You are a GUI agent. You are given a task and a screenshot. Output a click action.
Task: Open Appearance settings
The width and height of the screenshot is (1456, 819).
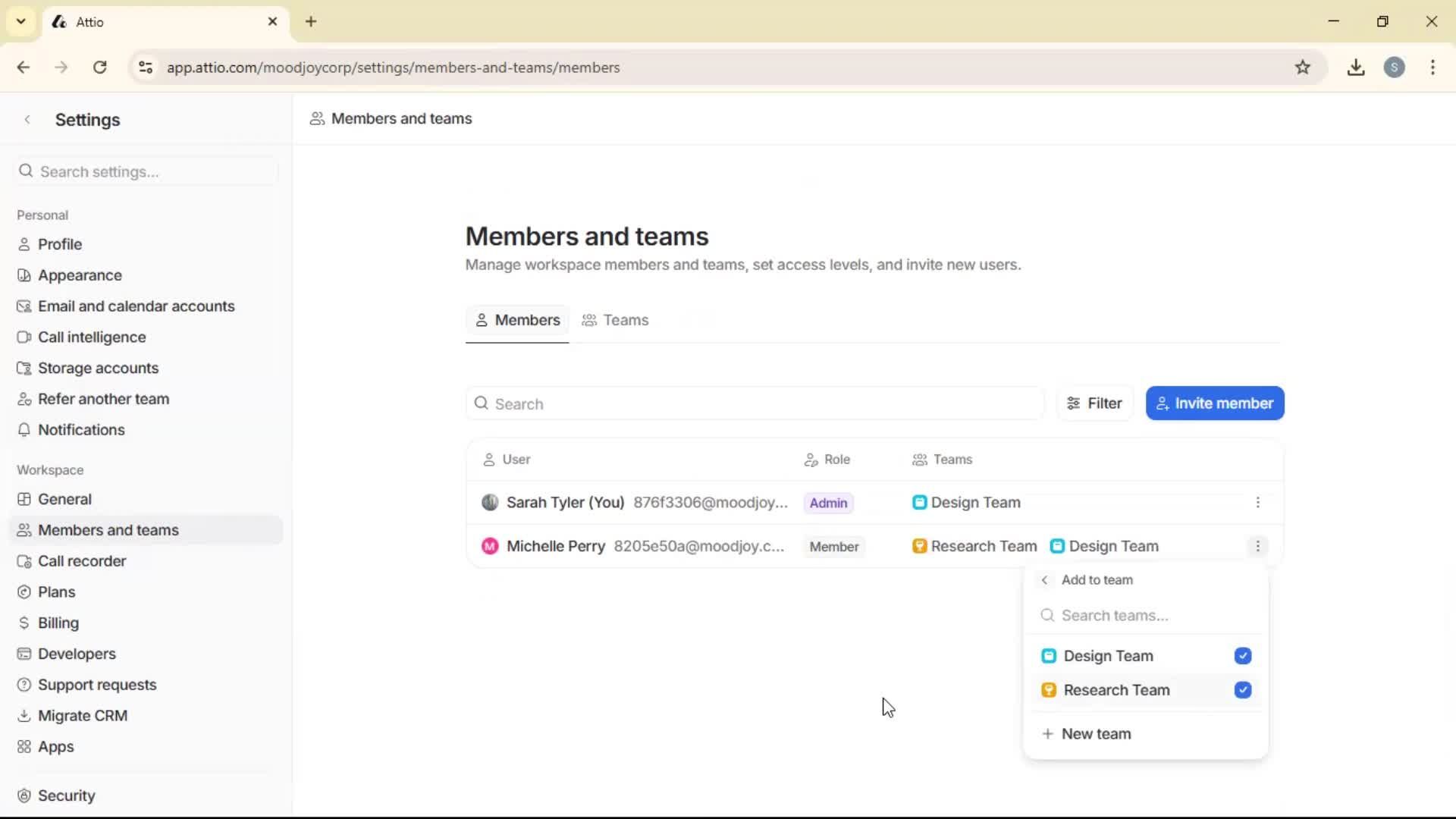pos(80,275)
